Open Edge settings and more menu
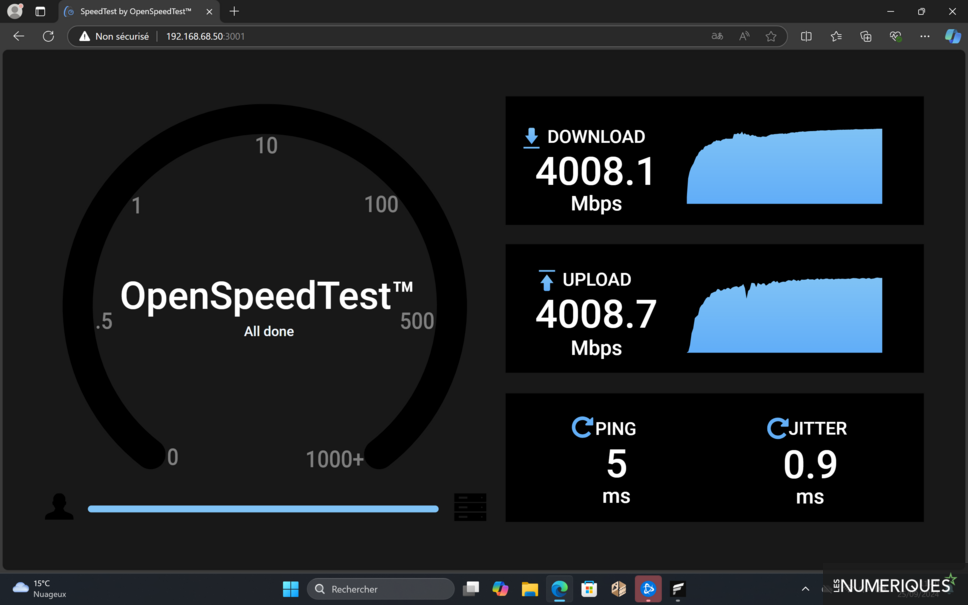 (924, 36)
